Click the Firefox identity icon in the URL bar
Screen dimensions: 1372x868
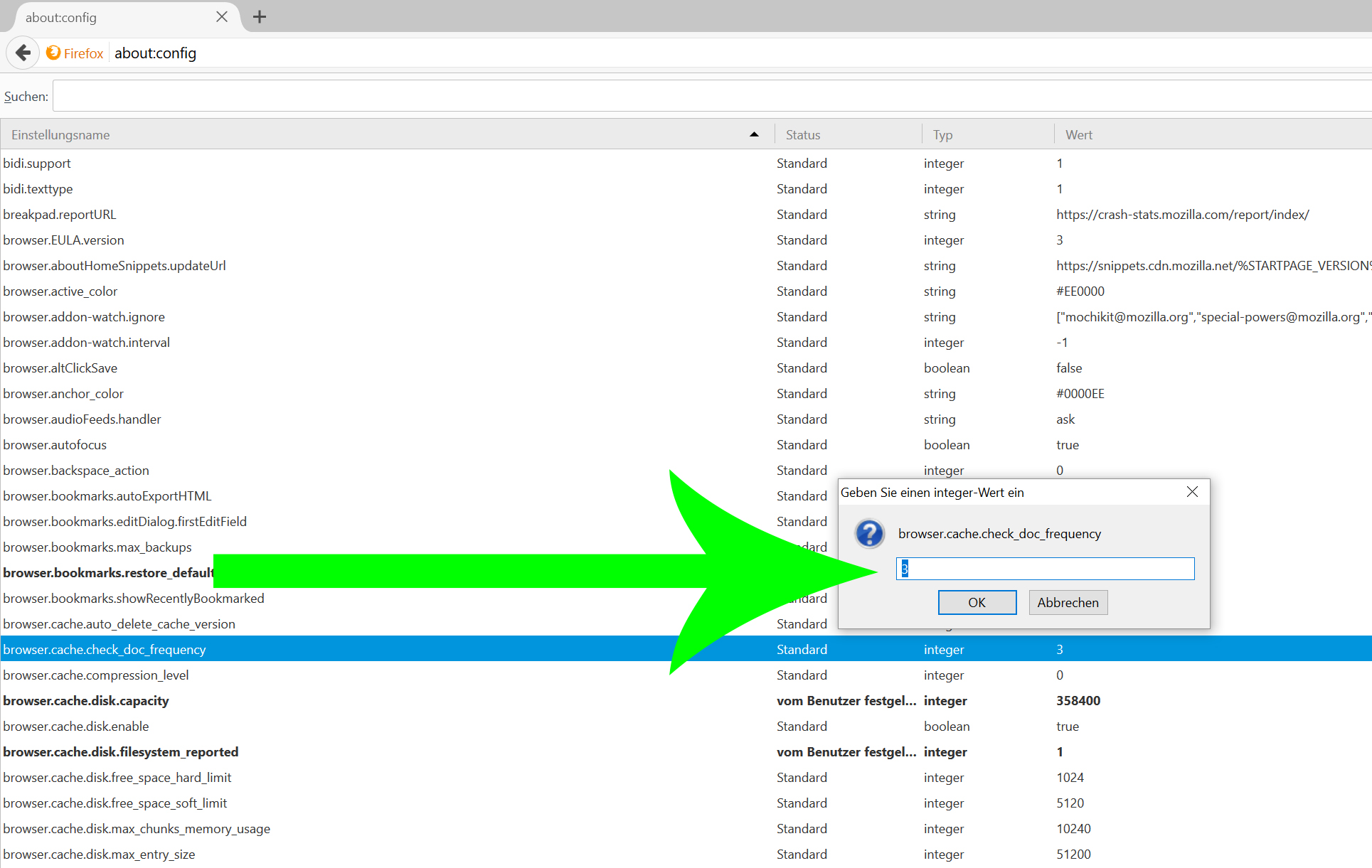tap(53, 53)
